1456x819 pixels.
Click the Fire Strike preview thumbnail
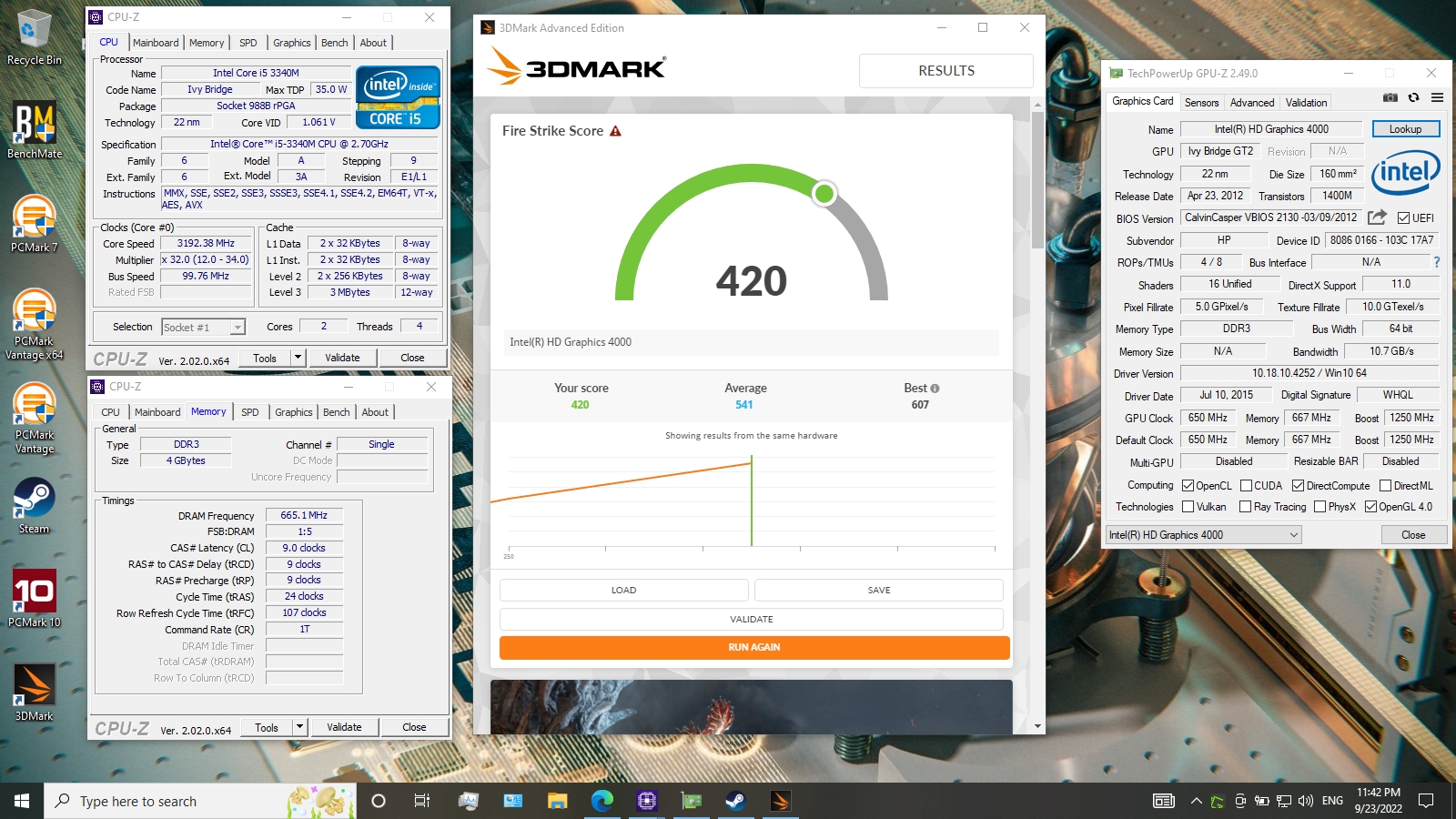752,707
